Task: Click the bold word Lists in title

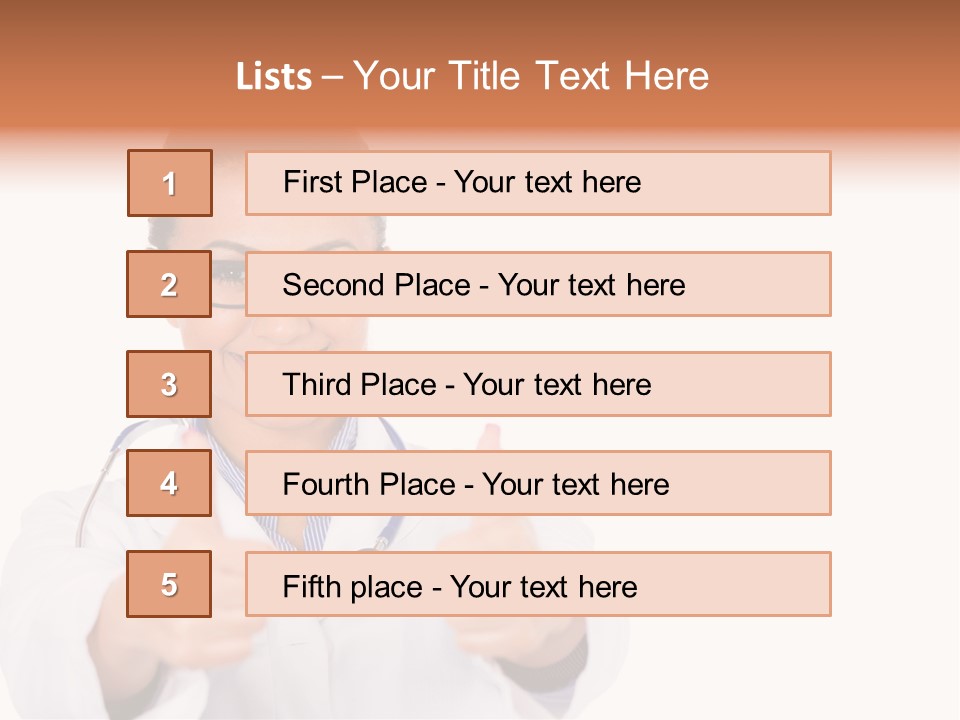Action: 274,77
